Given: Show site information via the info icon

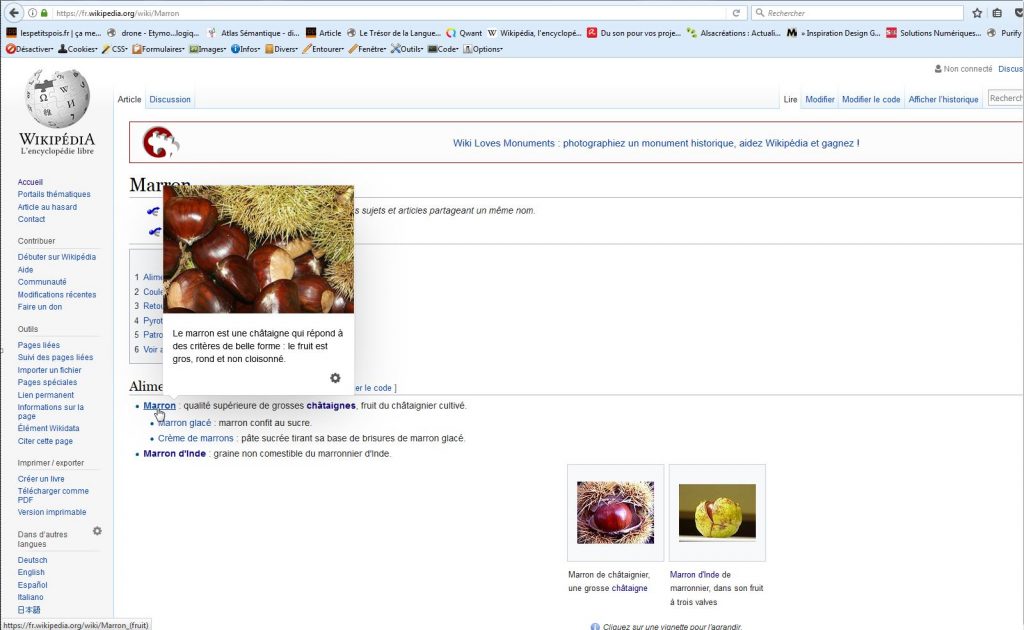Looking at the screenshot, I should pos(32,13).
